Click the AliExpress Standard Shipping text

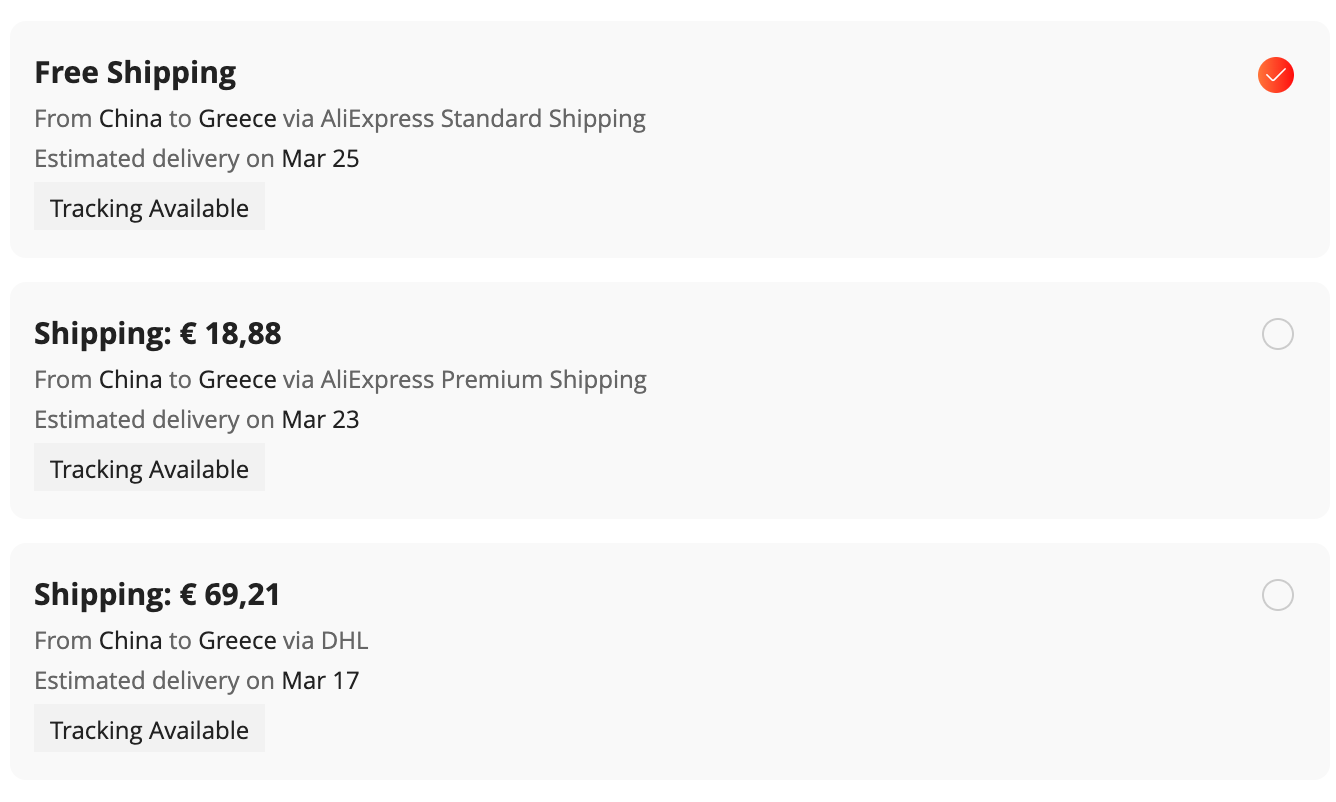point(483,119)
